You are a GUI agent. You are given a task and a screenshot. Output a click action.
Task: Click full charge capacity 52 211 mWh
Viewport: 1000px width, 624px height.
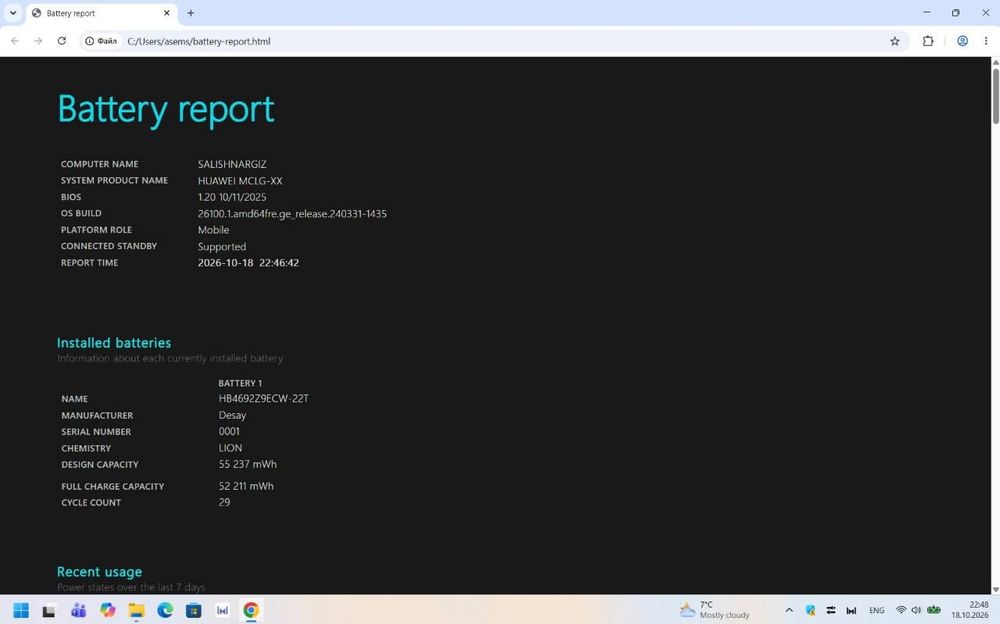pyautogui.click(x=246, y=486)
